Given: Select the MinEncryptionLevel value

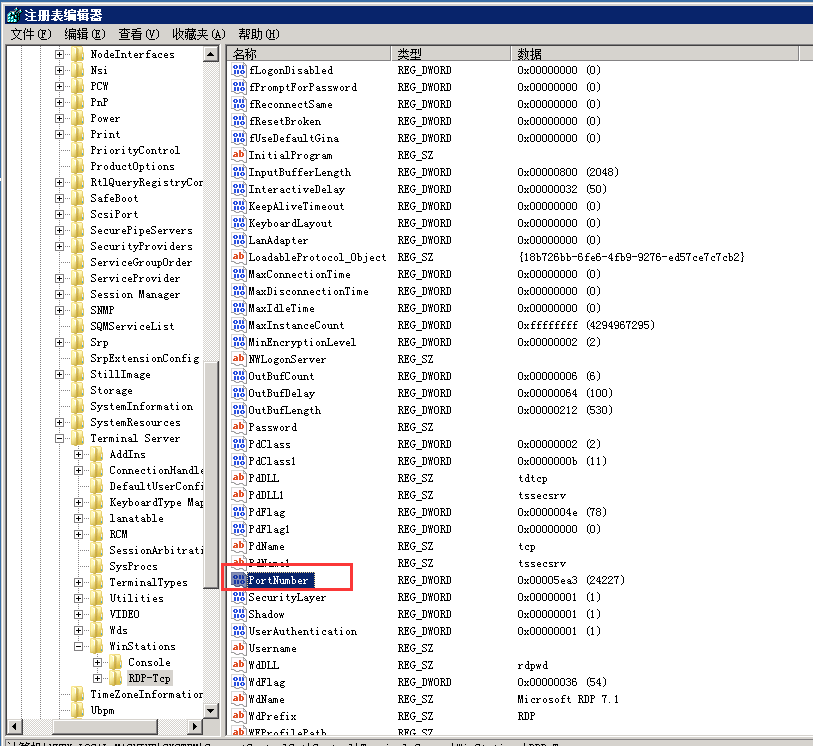Looking at the screenshot, I should point(302,342).
